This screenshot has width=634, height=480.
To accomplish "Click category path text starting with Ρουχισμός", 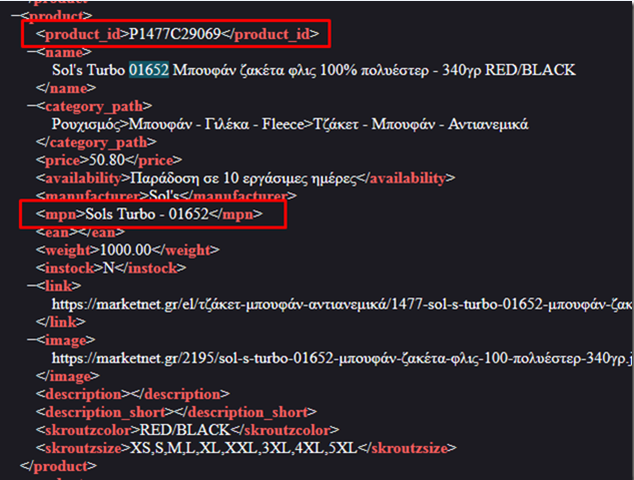I will point(290,124).
